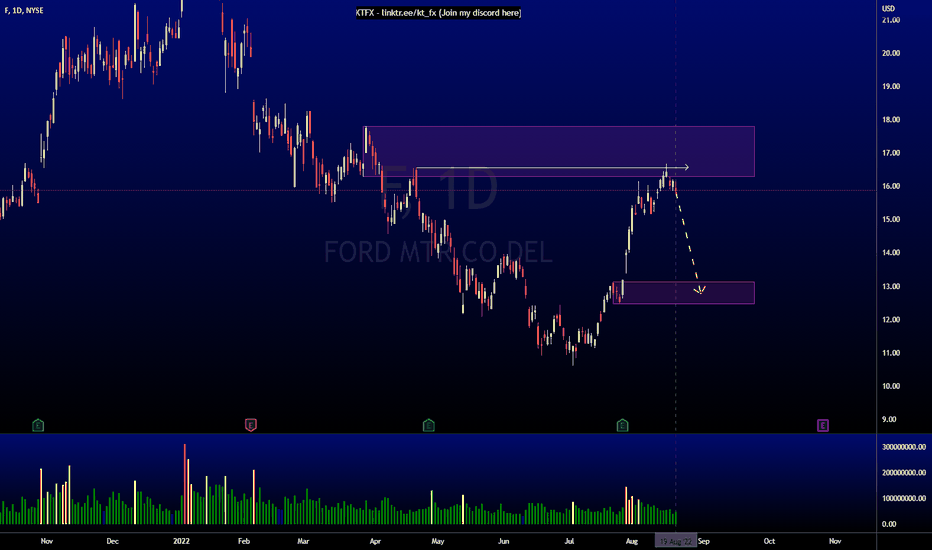This screenshot has height=550, width=932.
Task: Click the 11.00 price axis label
Action: pos(891,353)
